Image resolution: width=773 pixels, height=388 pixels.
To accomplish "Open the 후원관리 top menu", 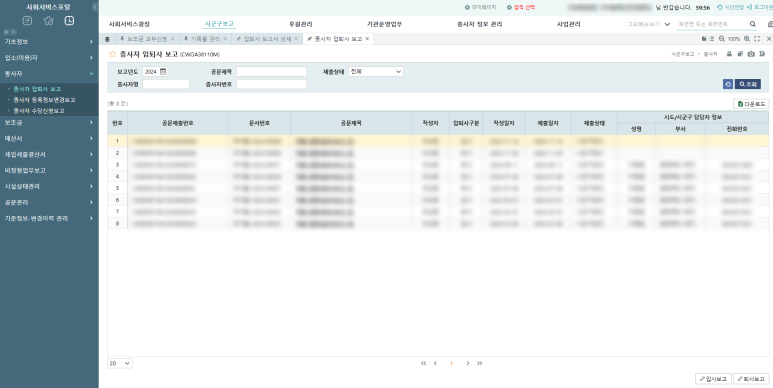I will click(301, 24).
